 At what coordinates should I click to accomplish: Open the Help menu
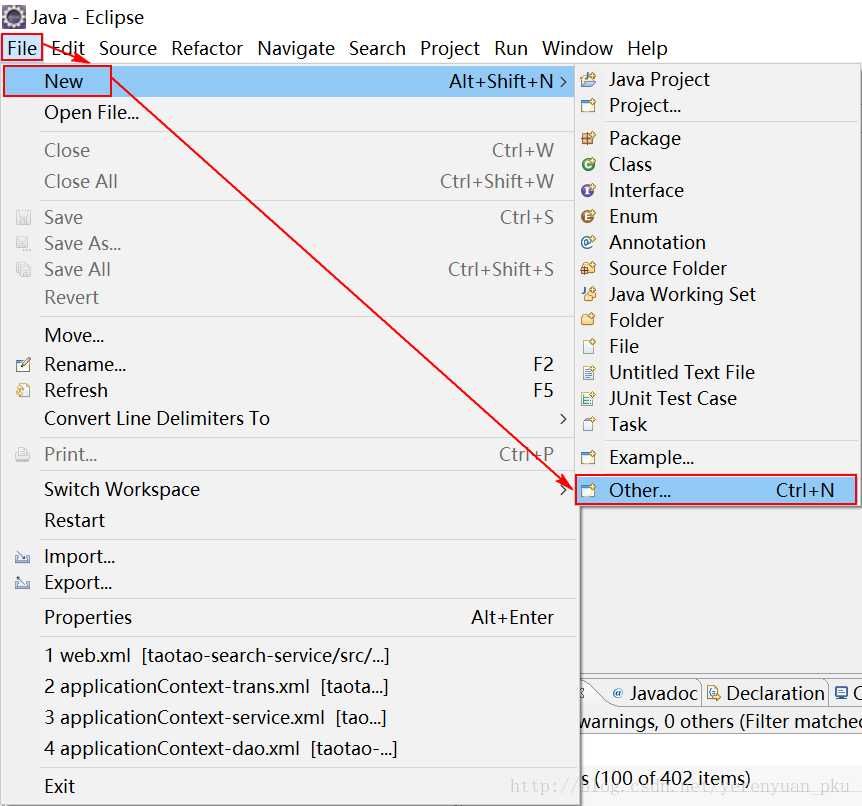647,48
